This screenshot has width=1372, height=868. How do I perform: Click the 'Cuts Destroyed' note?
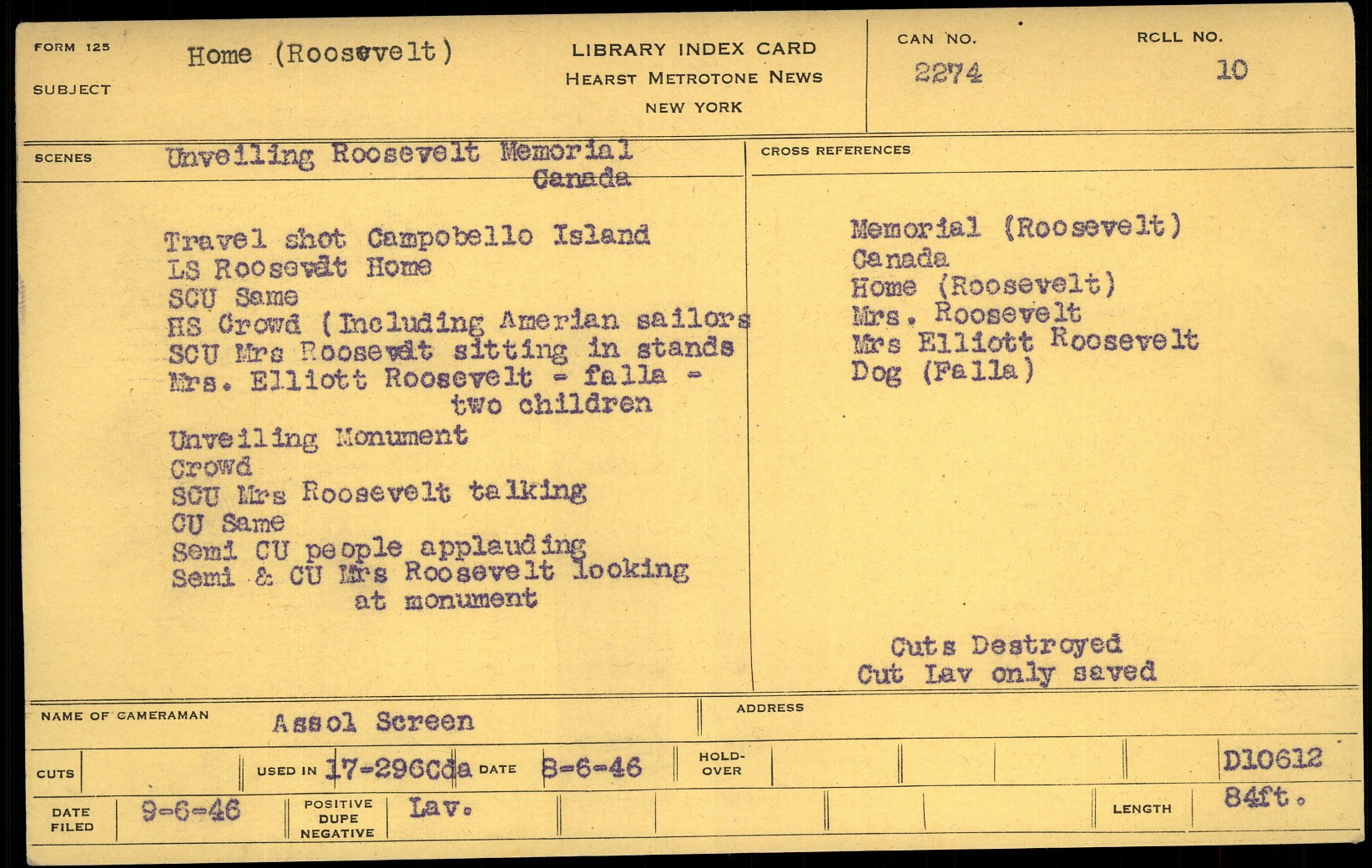pyautogui.click(x=1006, y=645)
